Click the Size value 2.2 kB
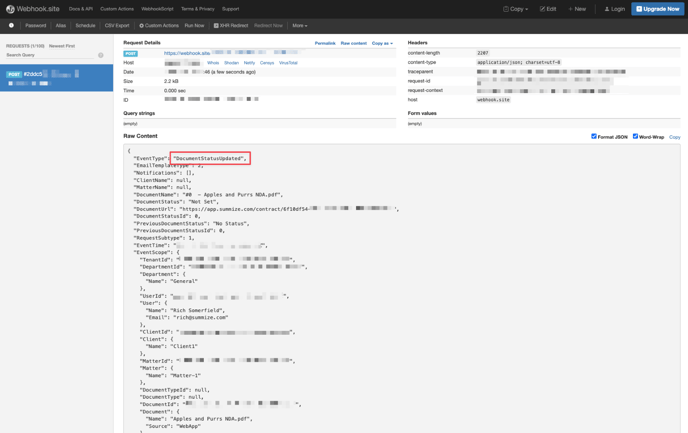 (171, 81)
